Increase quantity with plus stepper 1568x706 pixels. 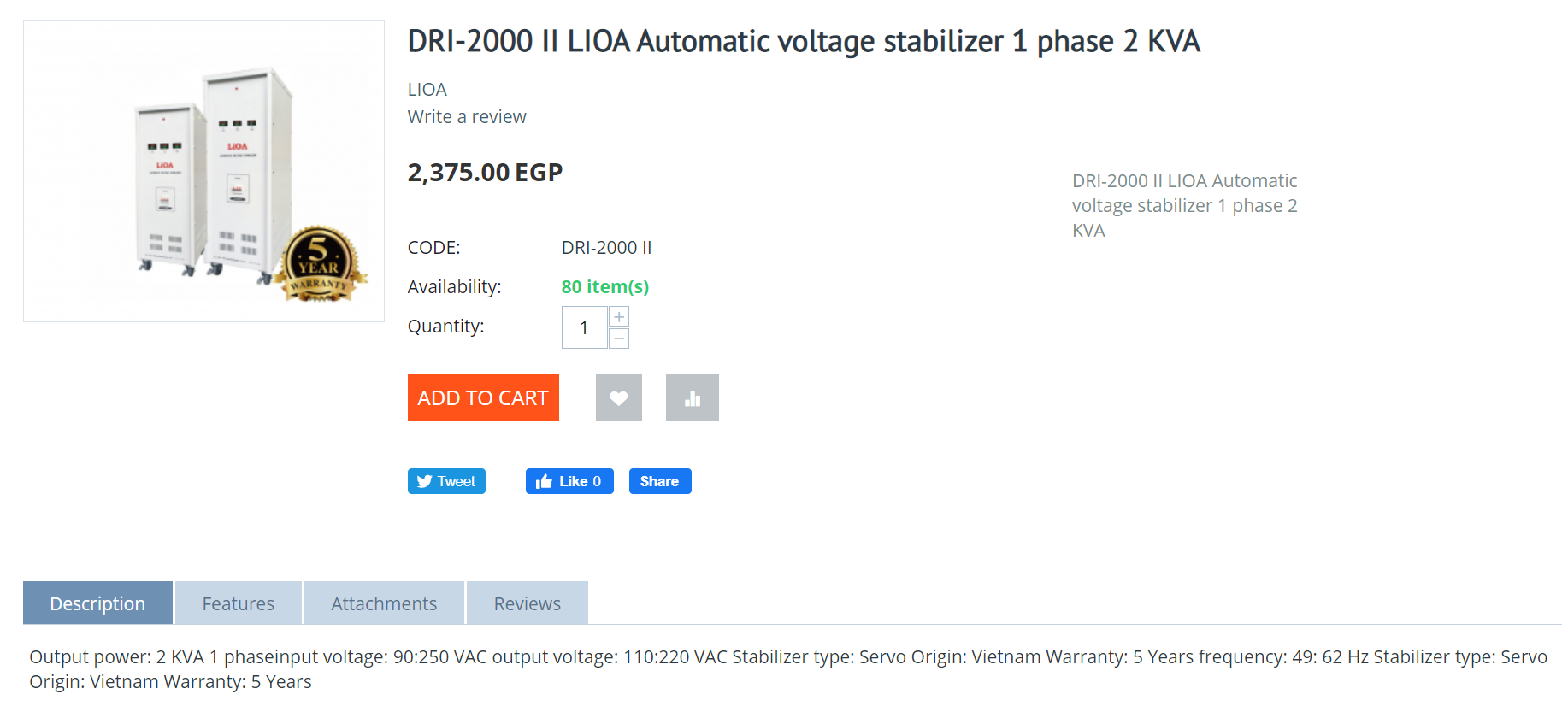619,317
